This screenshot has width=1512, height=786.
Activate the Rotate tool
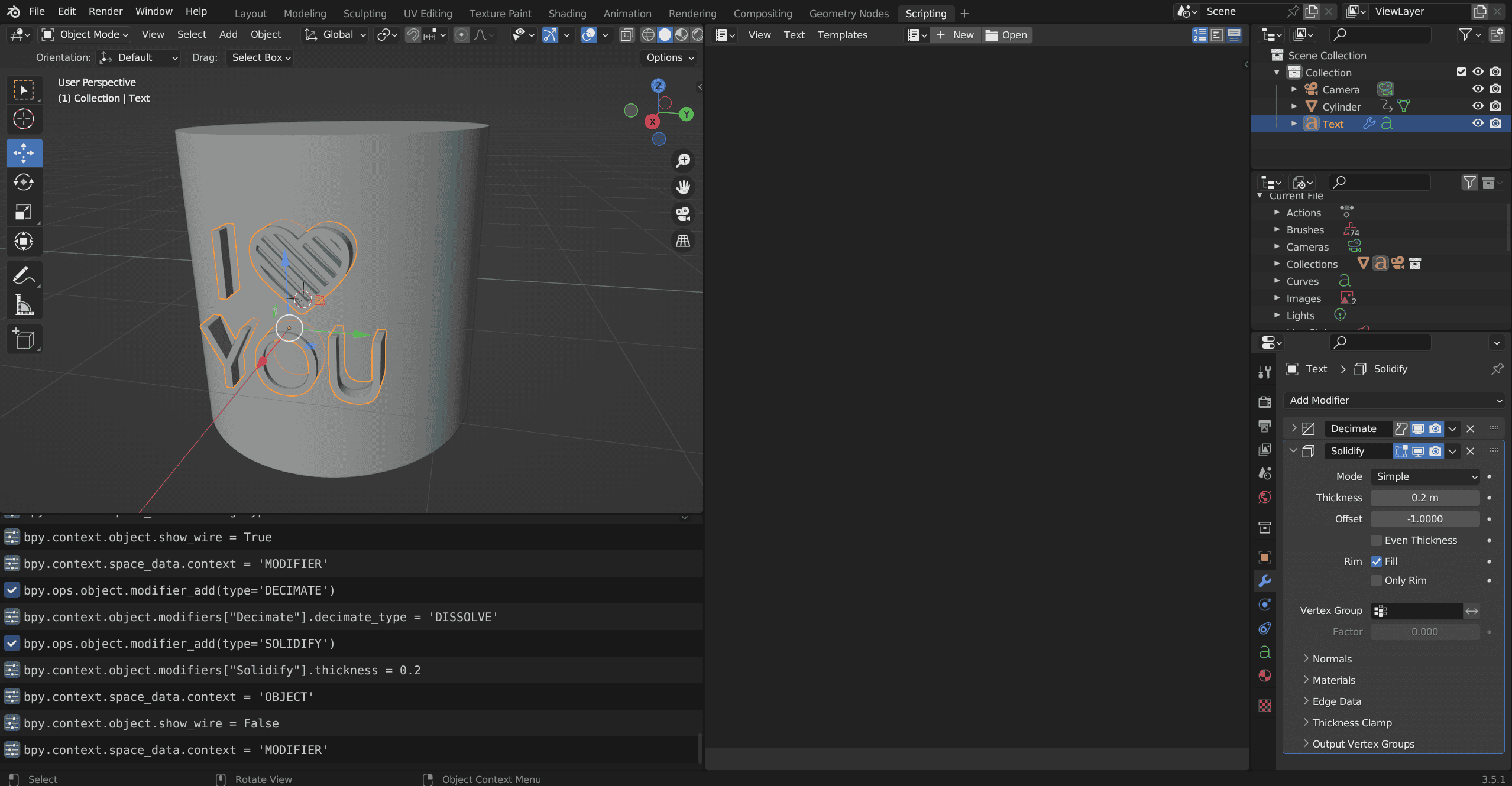[24, 182]
